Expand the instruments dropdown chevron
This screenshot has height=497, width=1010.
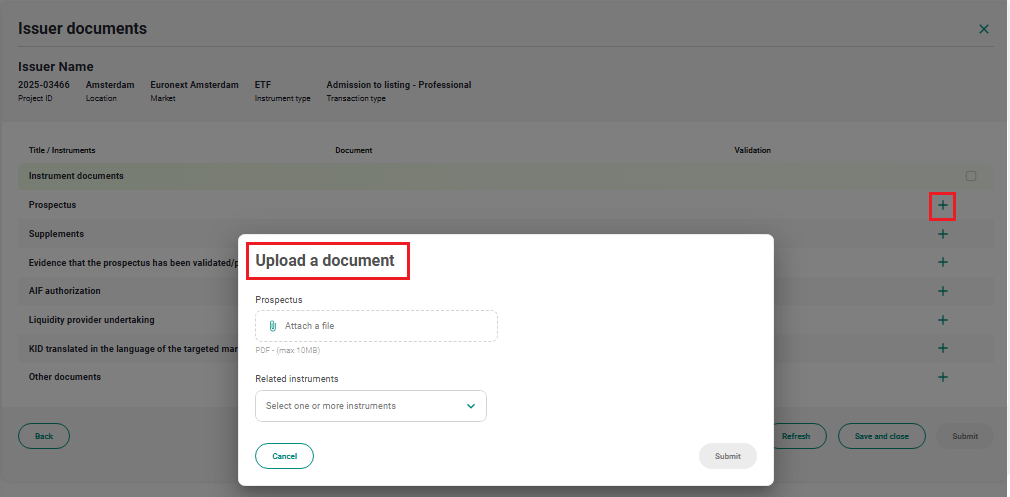[x=471, y=406]
